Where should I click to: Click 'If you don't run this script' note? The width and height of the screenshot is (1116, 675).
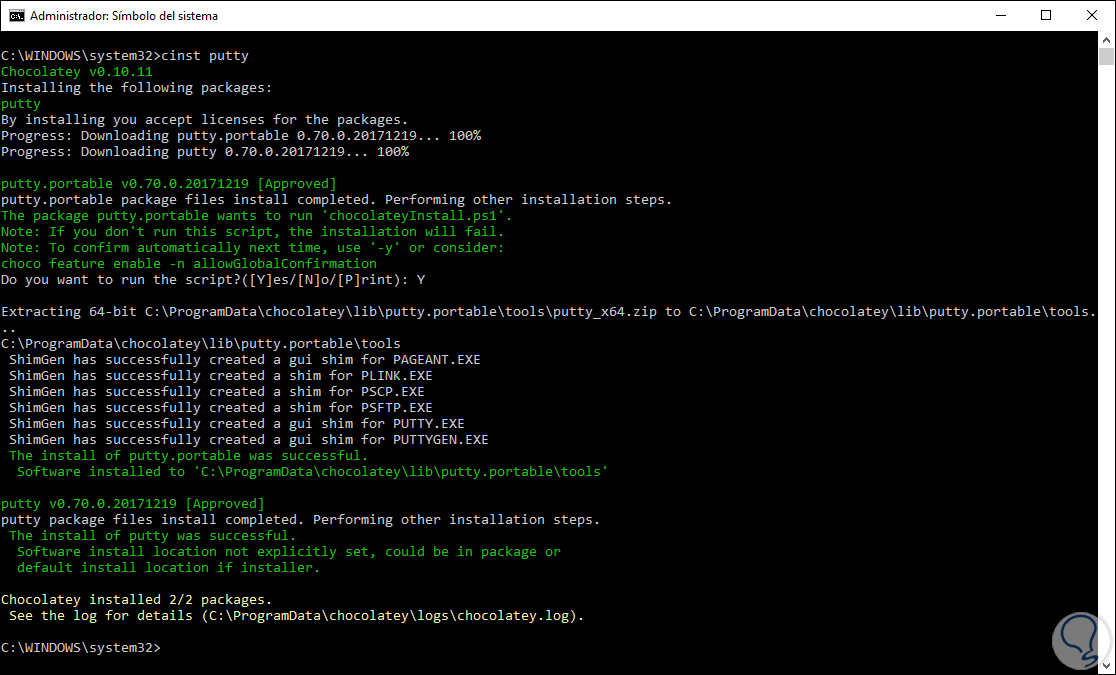tap(253, 231)
